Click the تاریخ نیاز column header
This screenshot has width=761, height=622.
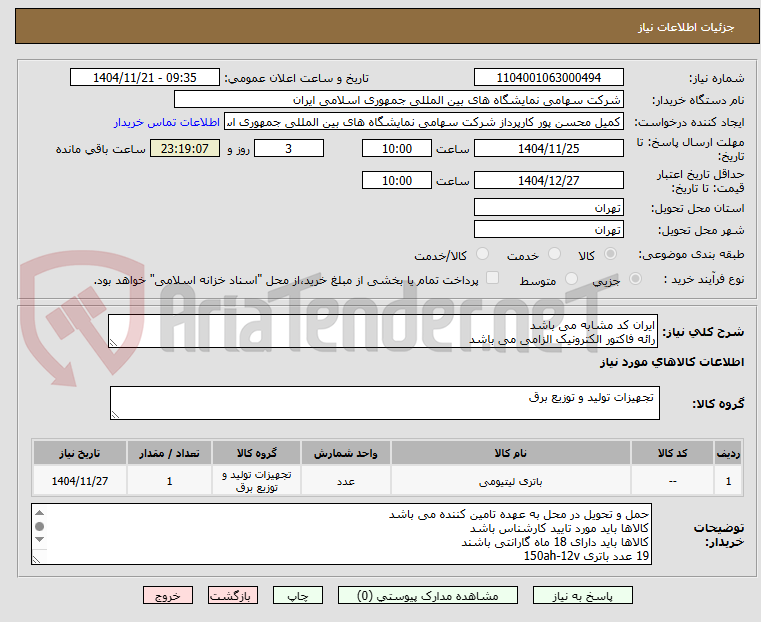coord(80,453)
